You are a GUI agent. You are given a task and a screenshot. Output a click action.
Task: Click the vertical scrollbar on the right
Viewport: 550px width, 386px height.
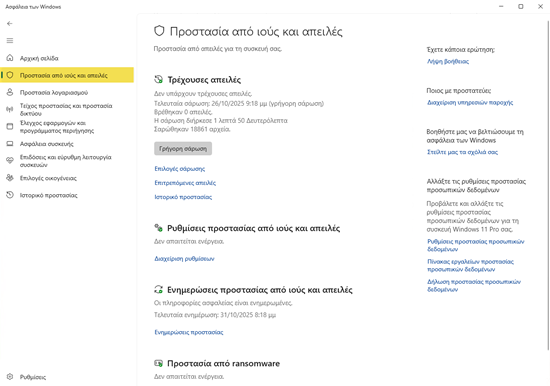[x=548, y=185]
